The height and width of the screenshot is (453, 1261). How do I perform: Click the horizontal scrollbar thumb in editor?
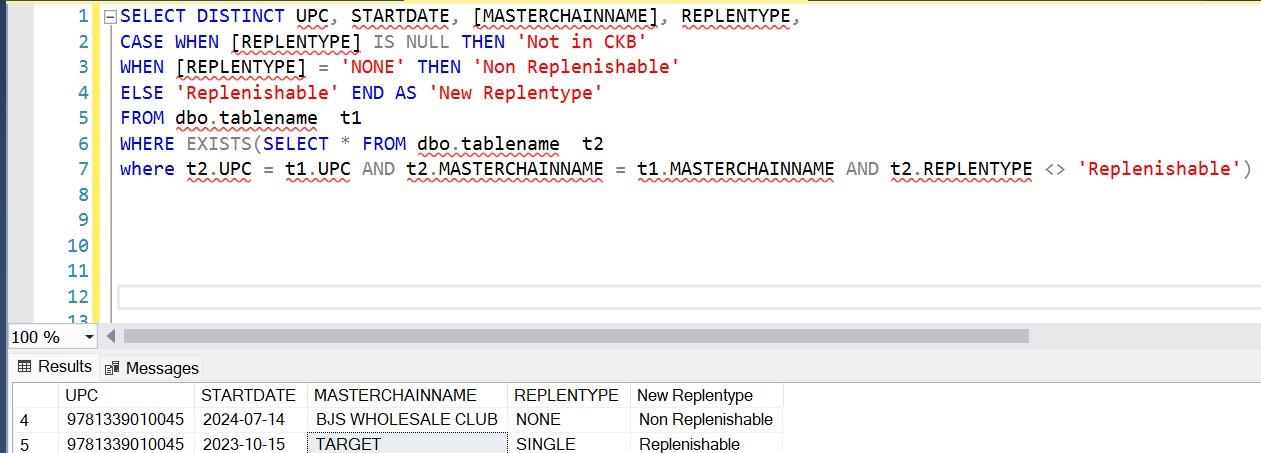pyautogui.click(x=576, y=336)
